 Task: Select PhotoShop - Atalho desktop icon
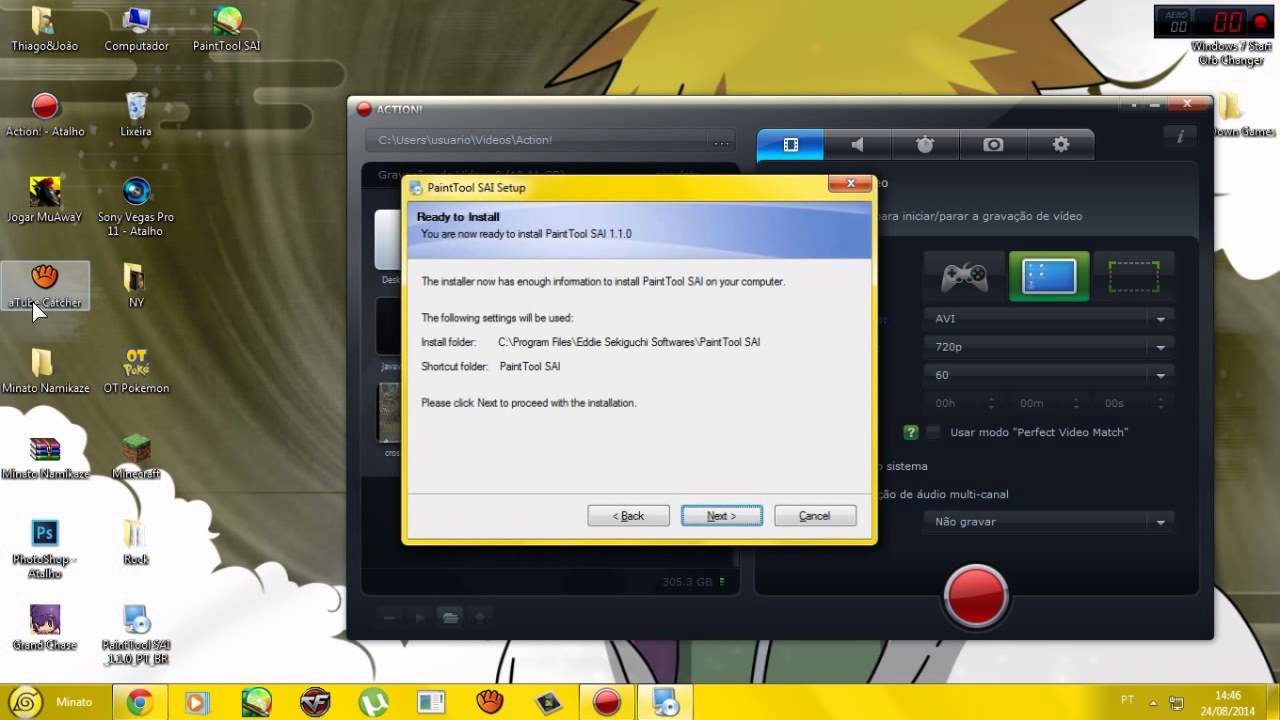(44, 549)
